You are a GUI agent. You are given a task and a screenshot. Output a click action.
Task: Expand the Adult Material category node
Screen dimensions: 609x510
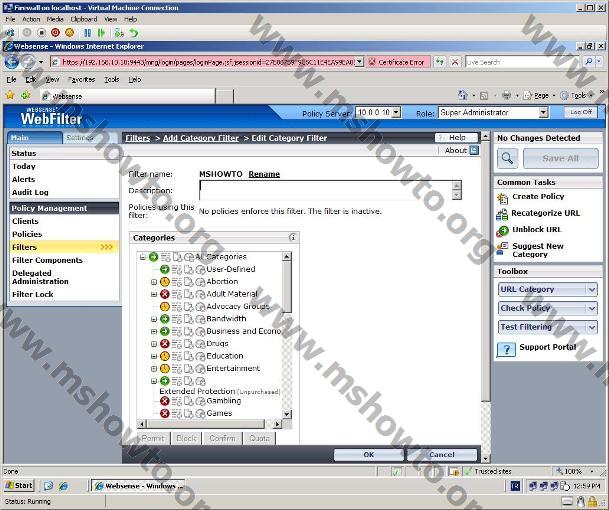tap(154, 294)
